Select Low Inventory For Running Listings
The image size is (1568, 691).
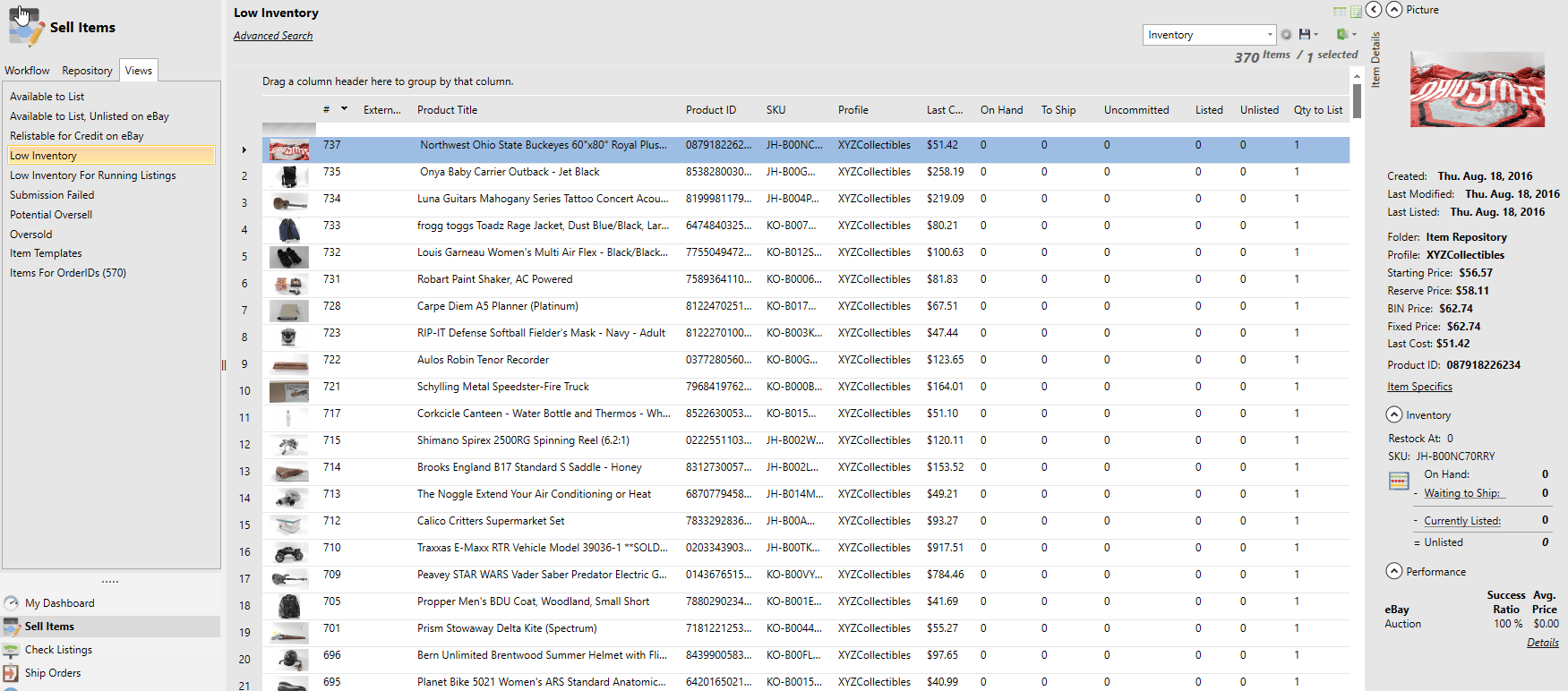(93, 175)
